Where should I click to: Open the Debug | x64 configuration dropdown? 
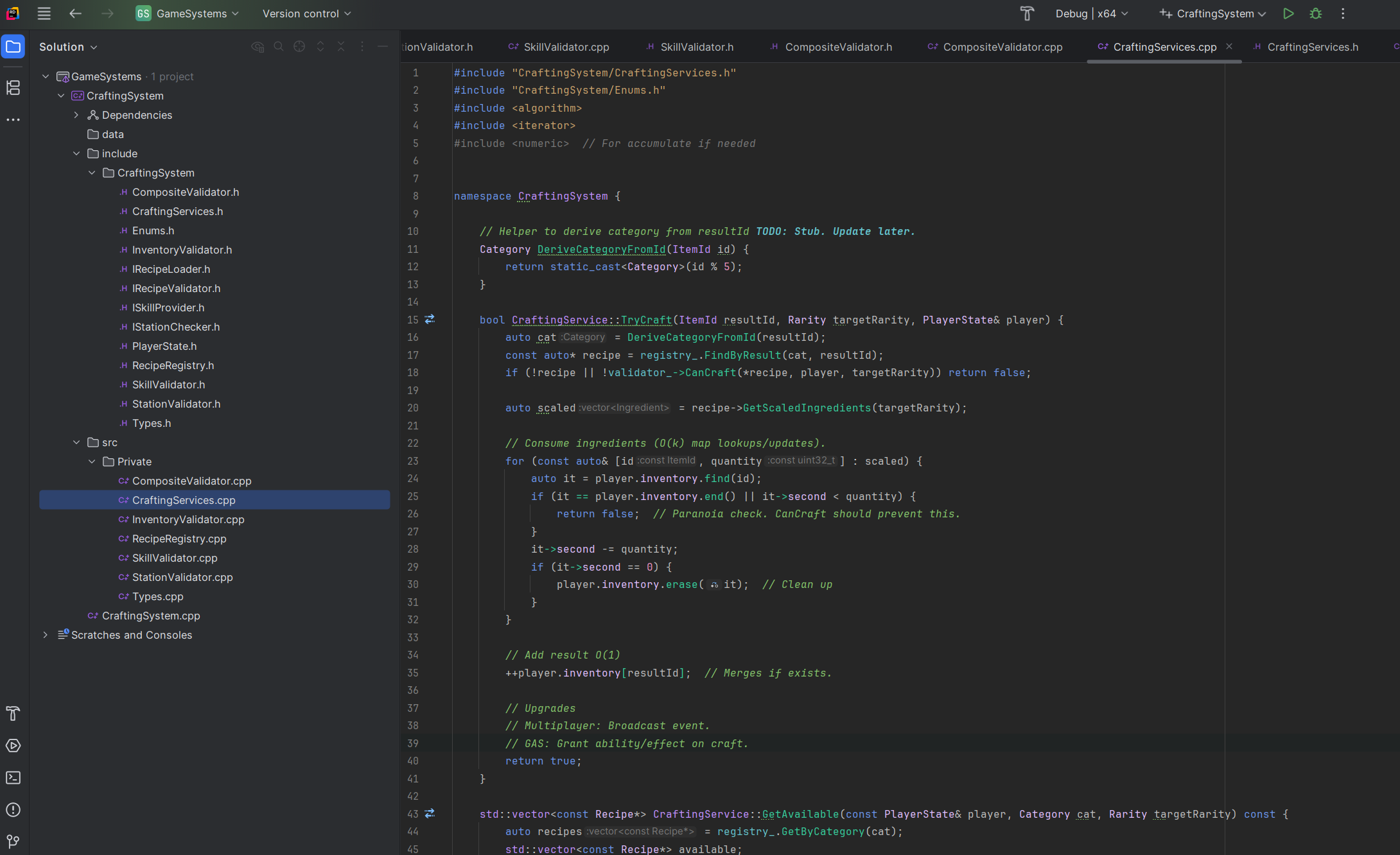pos(1092,13)
